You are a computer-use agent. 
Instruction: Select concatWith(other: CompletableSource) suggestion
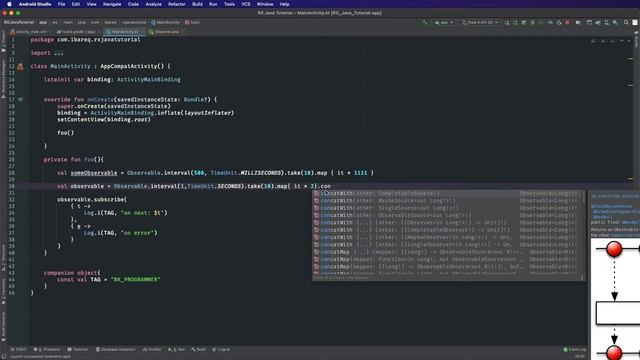tap(447, 193)
